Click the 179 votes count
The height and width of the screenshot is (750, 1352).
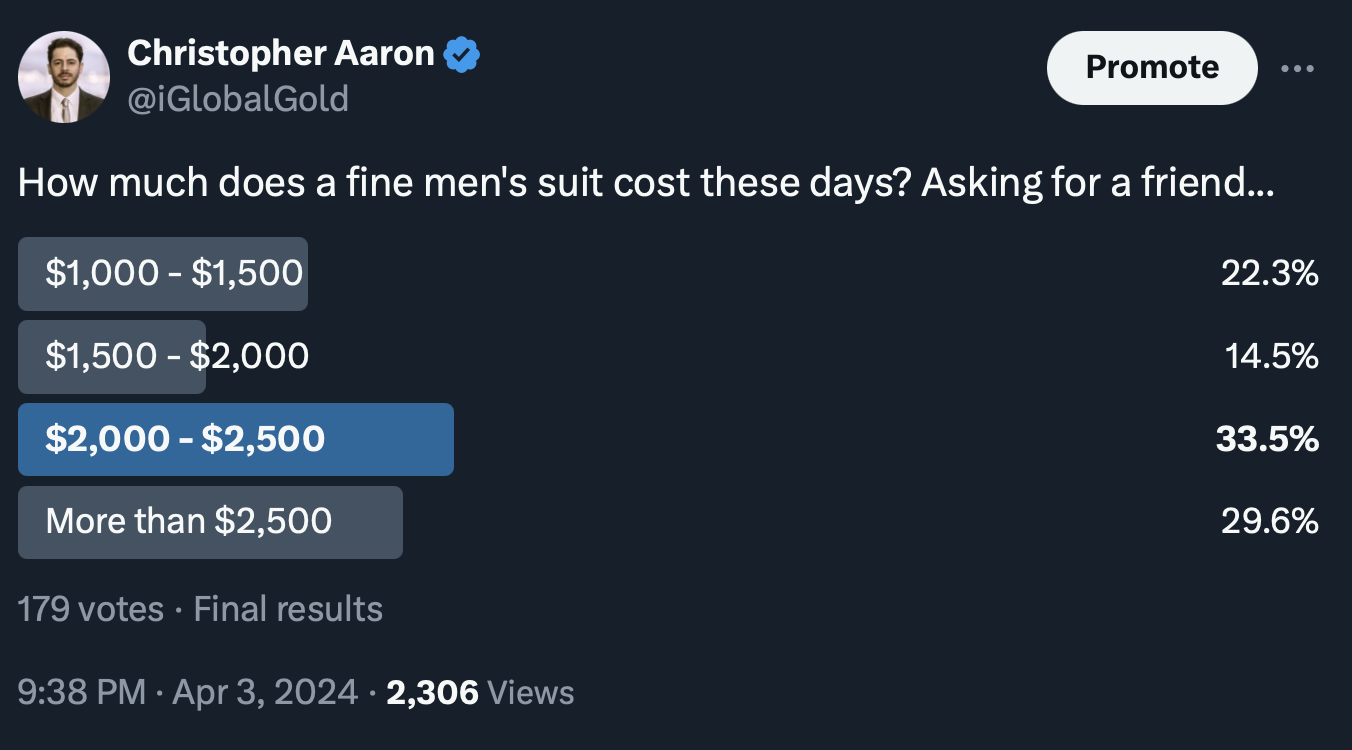90,609
